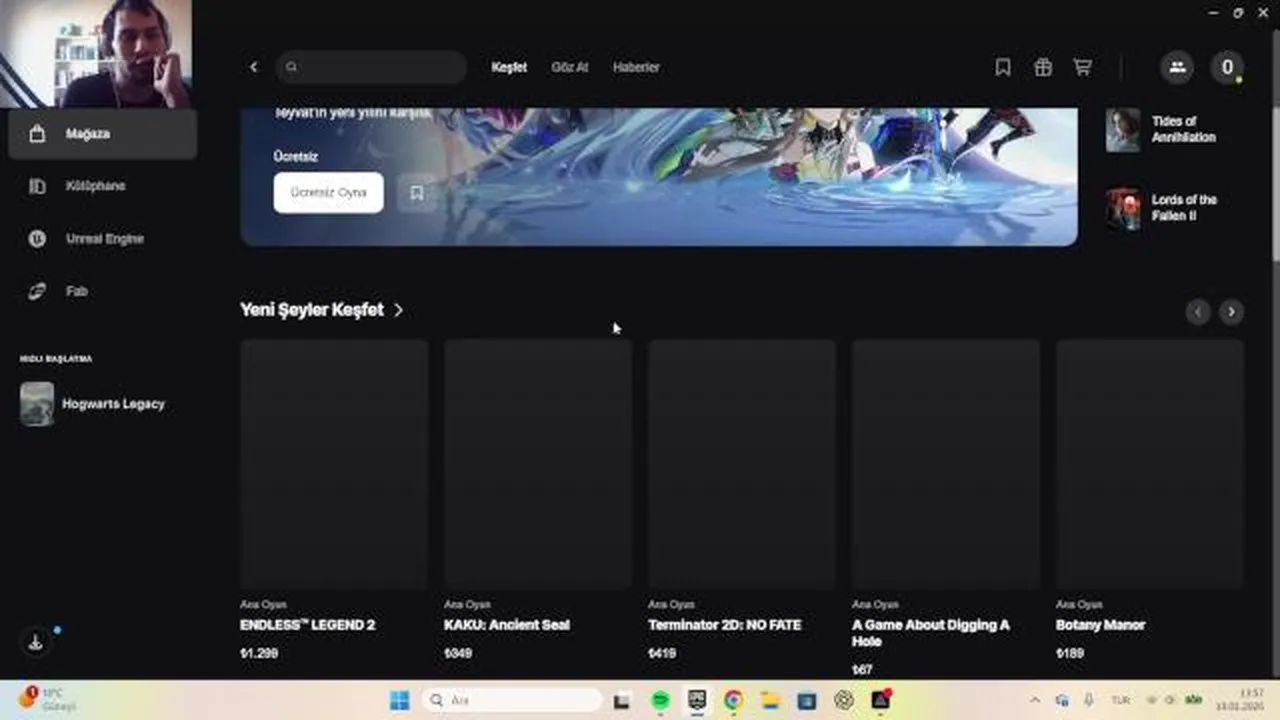Open the Keşfet tab

[x=509, y=67]
